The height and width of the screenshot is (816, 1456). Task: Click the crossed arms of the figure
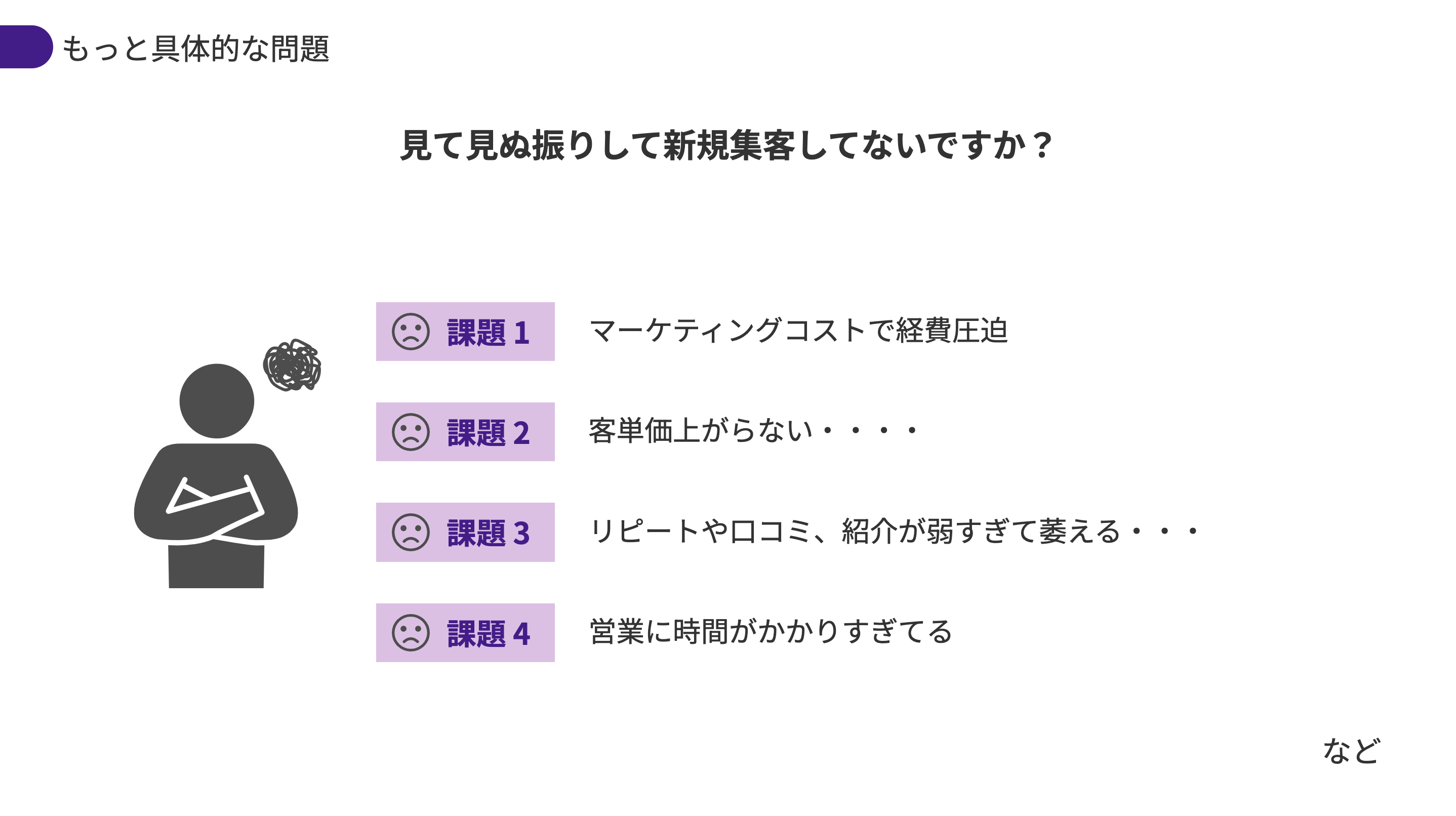pyautogui.click(x=215, y=510)
